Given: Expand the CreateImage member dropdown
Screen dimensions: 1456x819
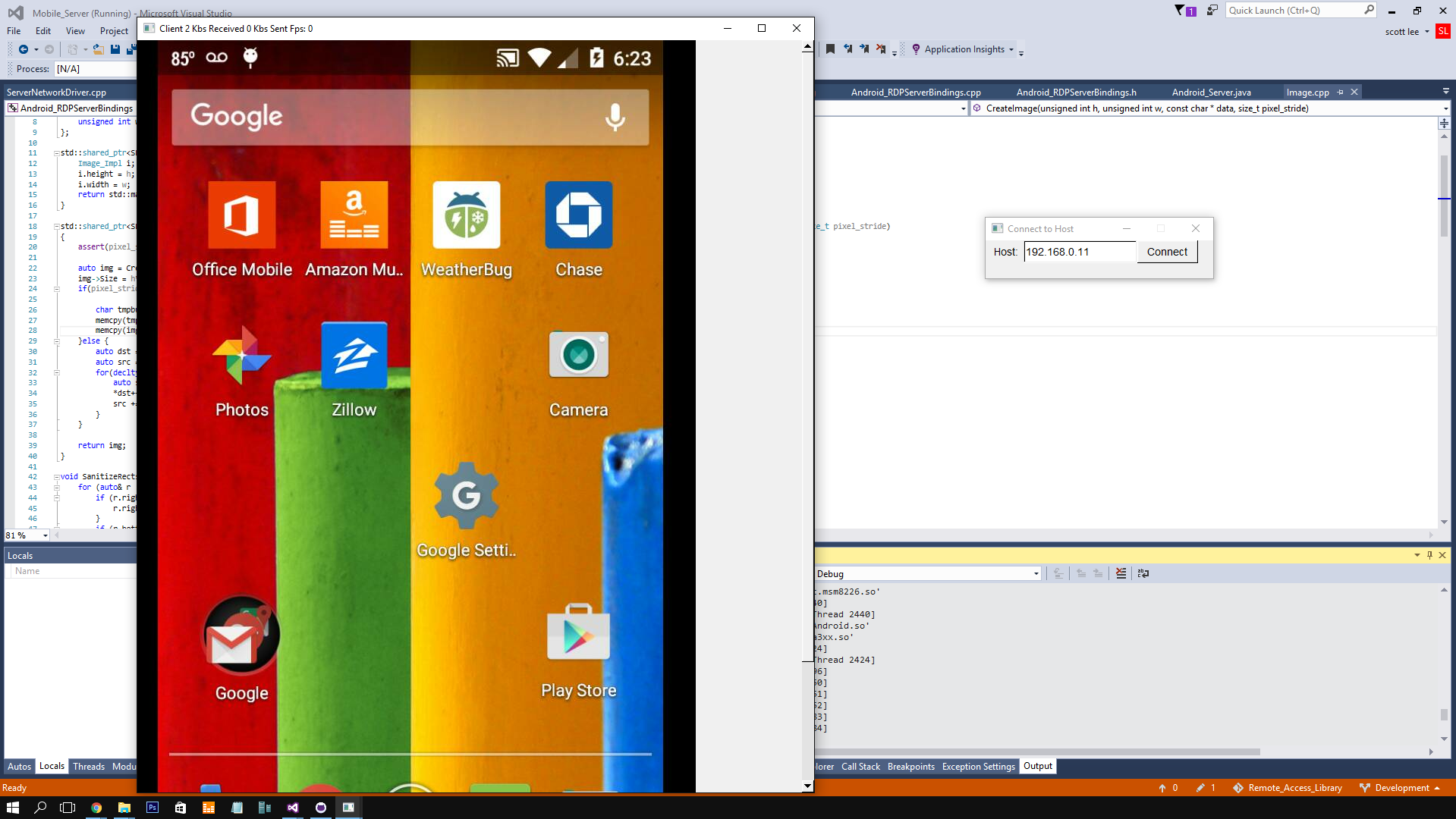Looking at the screenshot, I should tap(1445, 108).
